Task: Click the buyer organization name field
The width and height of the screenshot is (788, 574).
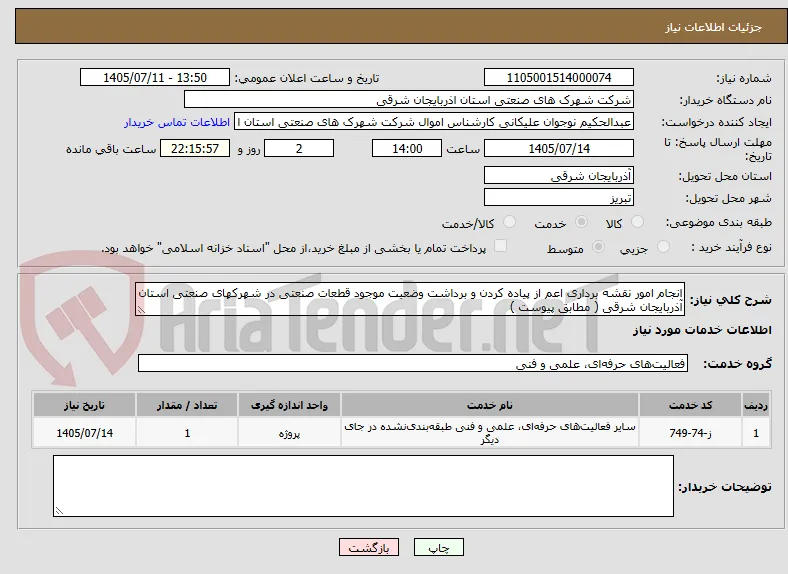Action: (409, 100)
